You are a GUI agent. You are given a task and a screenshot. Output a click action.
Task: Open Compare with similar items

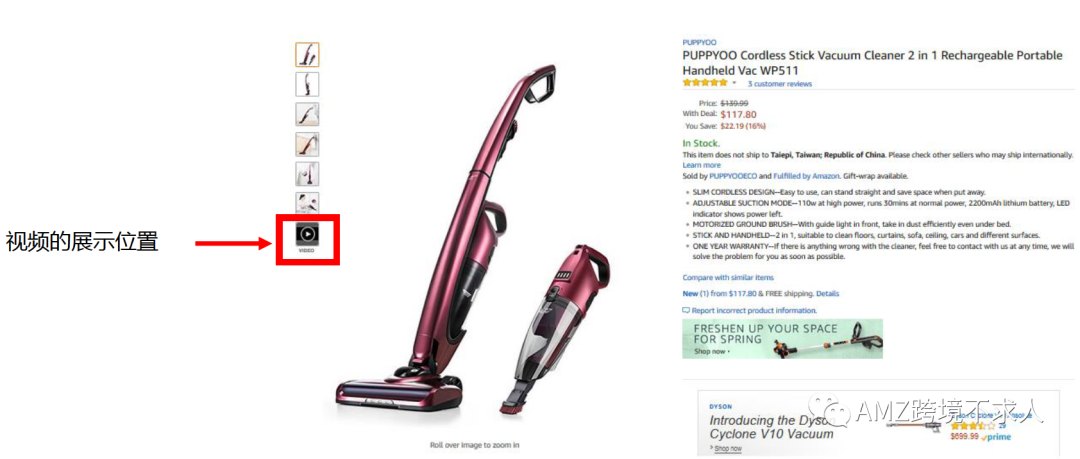coord(728,277)
